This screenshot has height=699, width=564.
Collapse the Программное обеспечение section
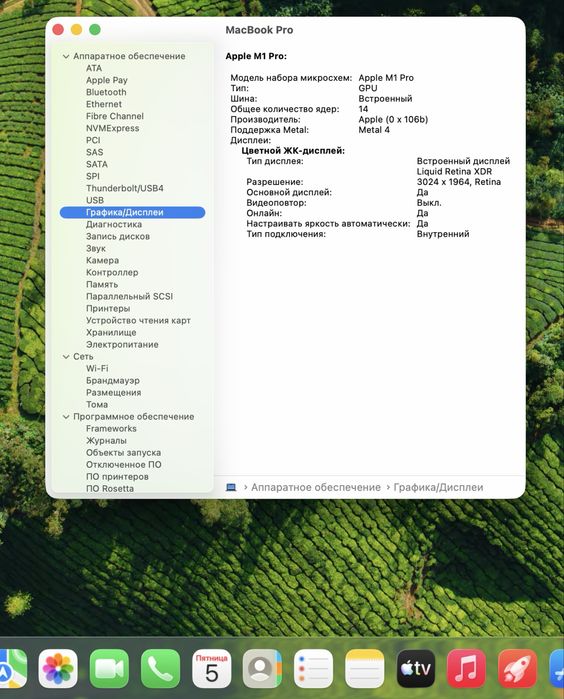[66, 417]
